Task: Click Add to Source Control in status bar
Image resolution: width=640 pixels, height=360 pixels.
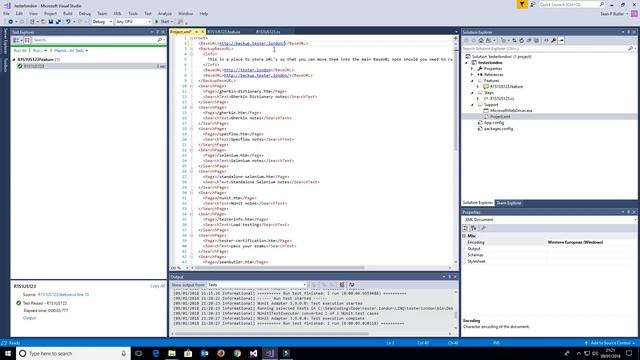Action: (x=610, y=343)
